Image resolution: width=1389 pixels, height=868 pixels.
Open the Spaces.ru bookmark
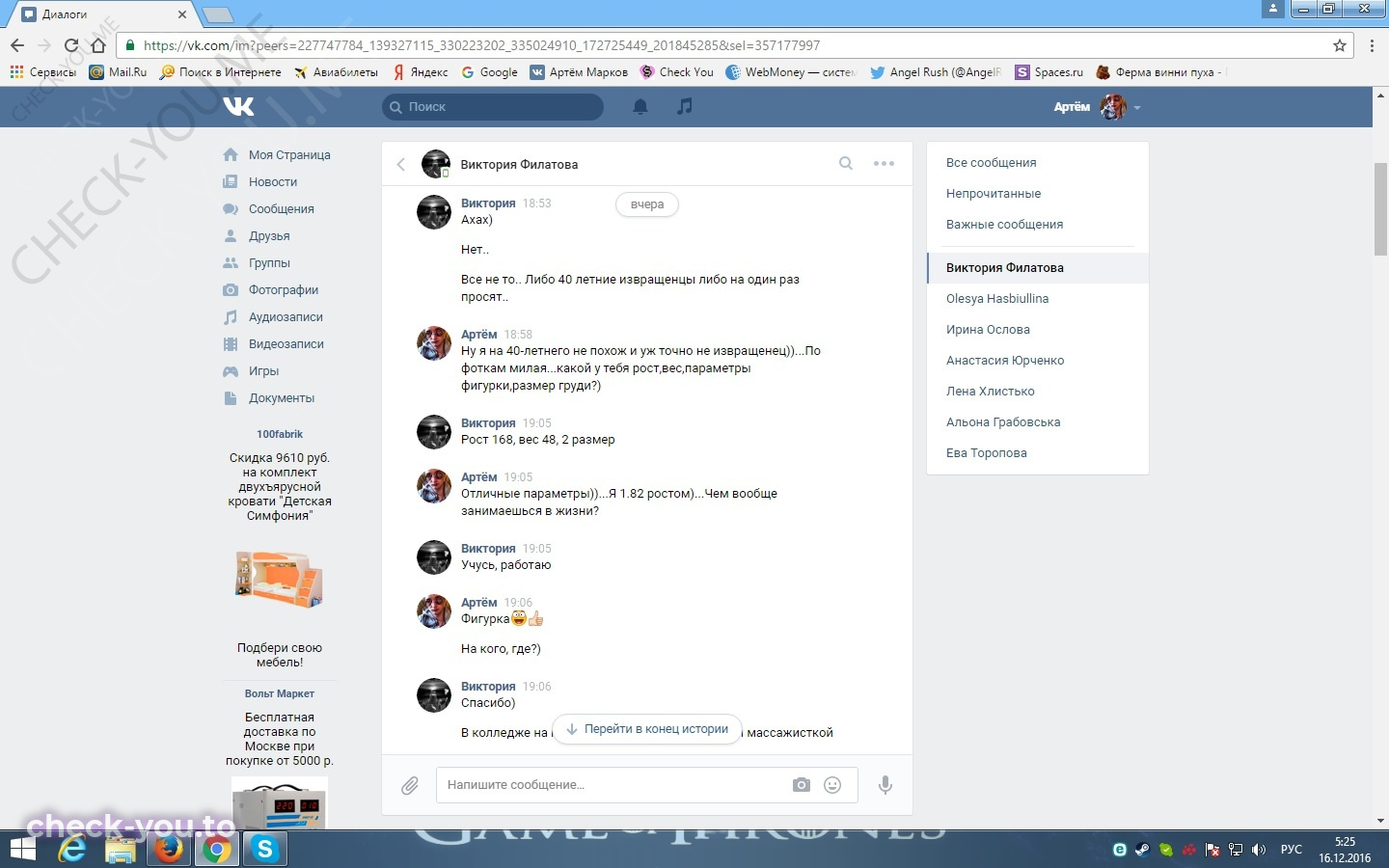pyautogui.click(x=1049, y=72)
